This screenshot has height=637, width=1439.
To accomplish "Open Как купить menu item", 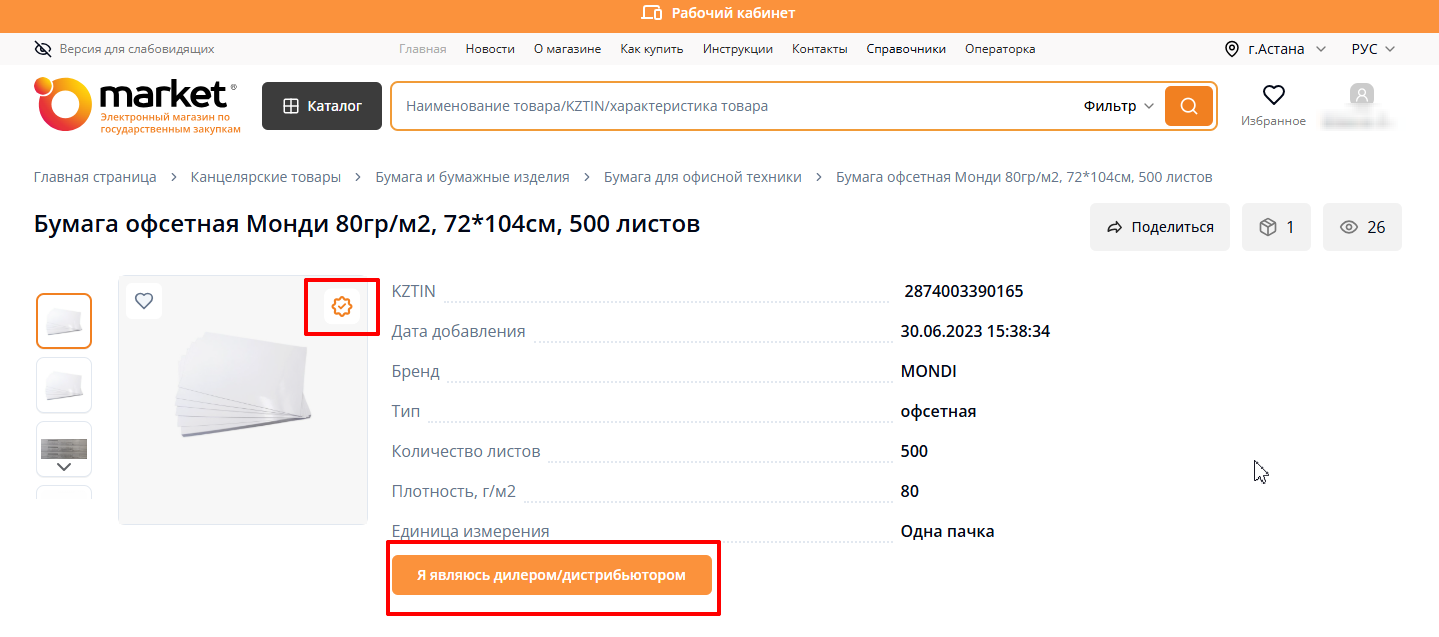I will pos(651,49).
